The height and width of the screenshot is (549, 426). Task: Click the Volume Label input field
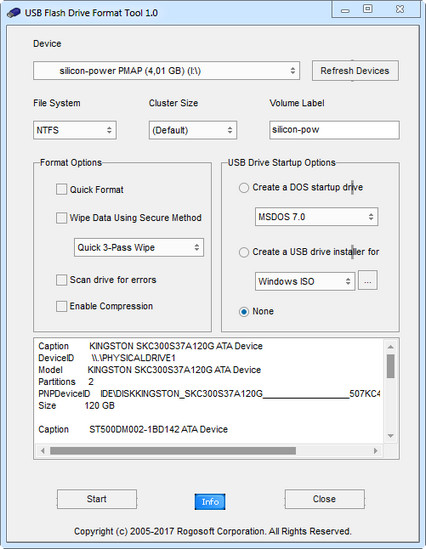coord(334,130)
